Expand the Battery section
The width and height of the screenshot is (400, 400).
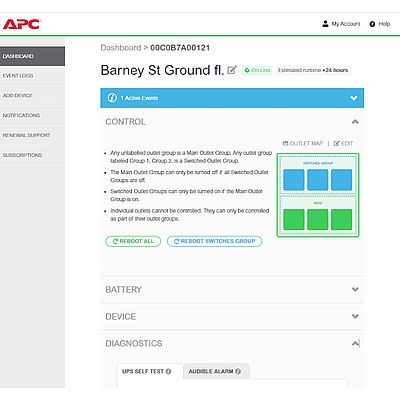pos(355,289)
